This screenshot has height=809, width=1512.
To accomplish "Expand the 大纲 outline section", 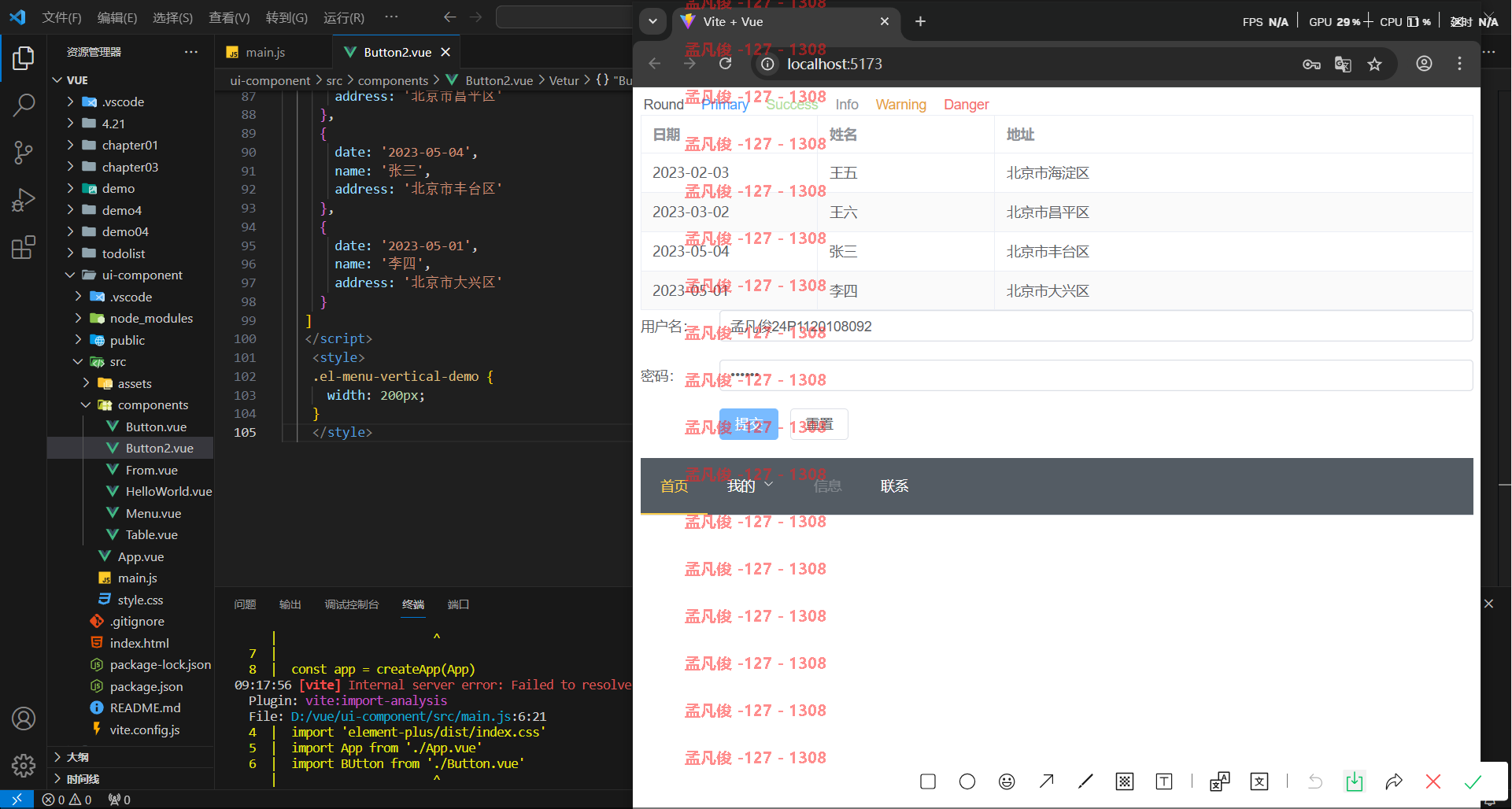I will (77, 757).
